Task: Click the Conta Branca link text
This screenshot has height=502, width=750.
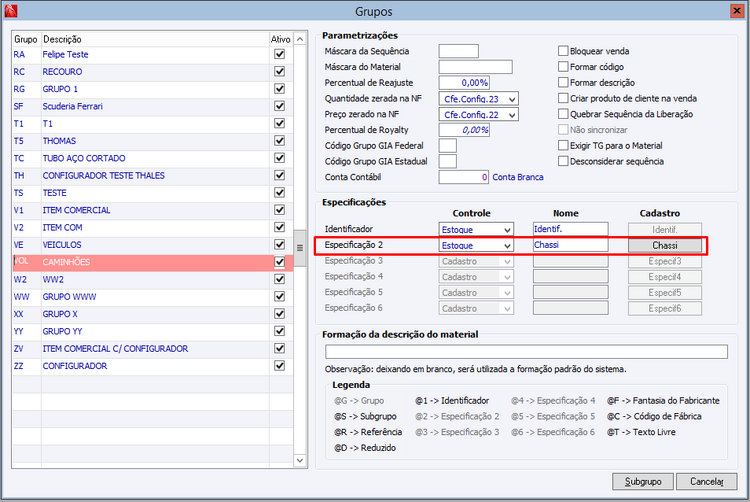Action: pyautogui.click(x=518, y=177)
